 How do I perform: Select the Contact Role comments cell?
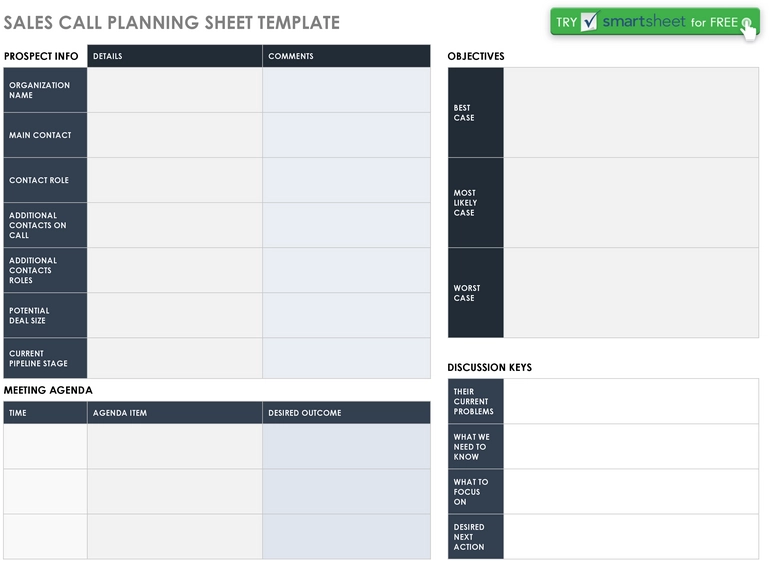point(347,180)
